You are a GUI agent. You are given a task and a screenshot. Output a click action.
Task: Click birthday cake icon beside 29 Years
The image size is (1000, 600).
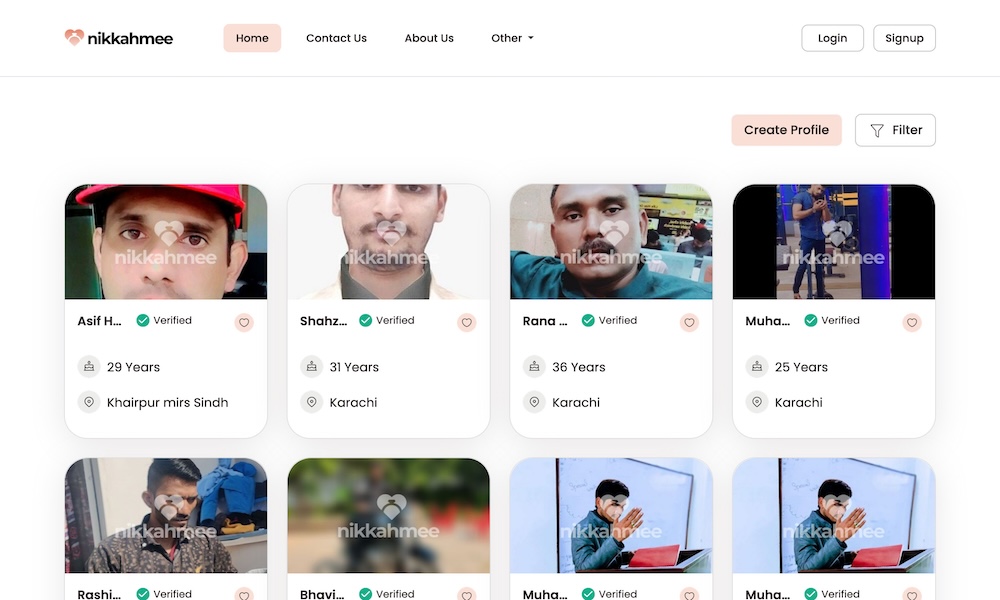click(x=89, y=367)
